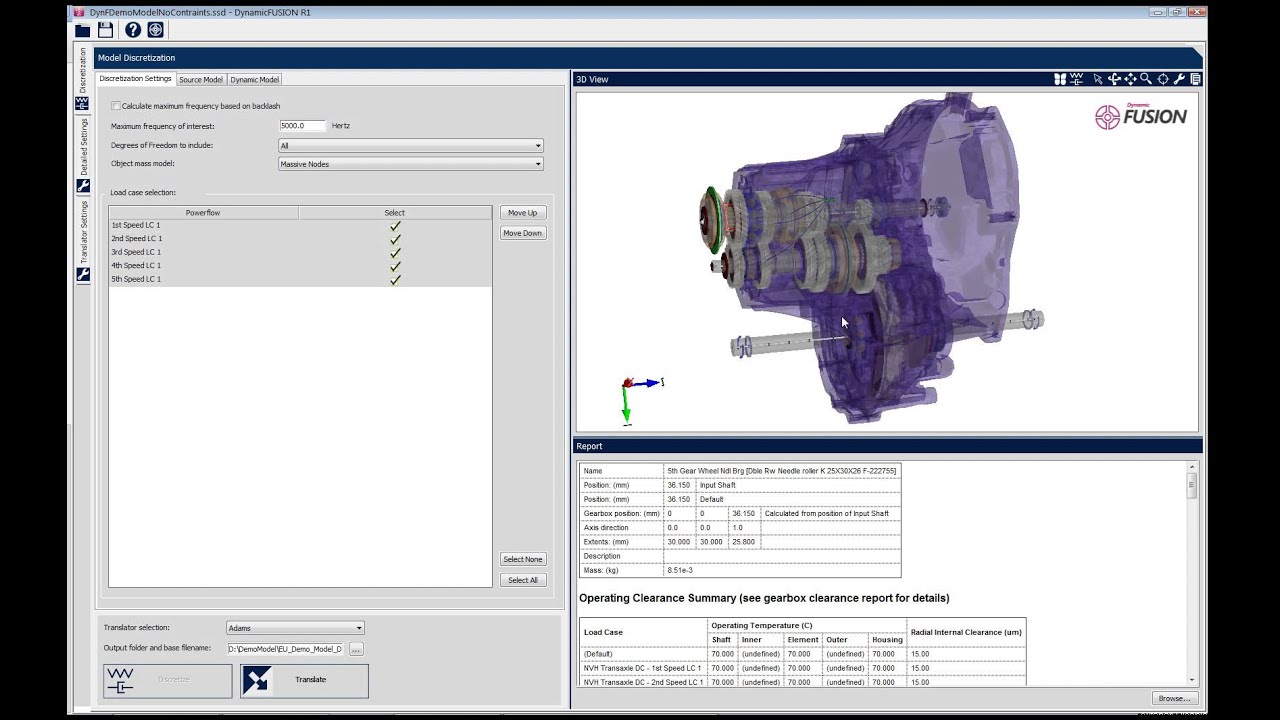Viewport: 1280px width, 720px height.
Task: Open the Translator selection dropdown
Action: point(295,628)
